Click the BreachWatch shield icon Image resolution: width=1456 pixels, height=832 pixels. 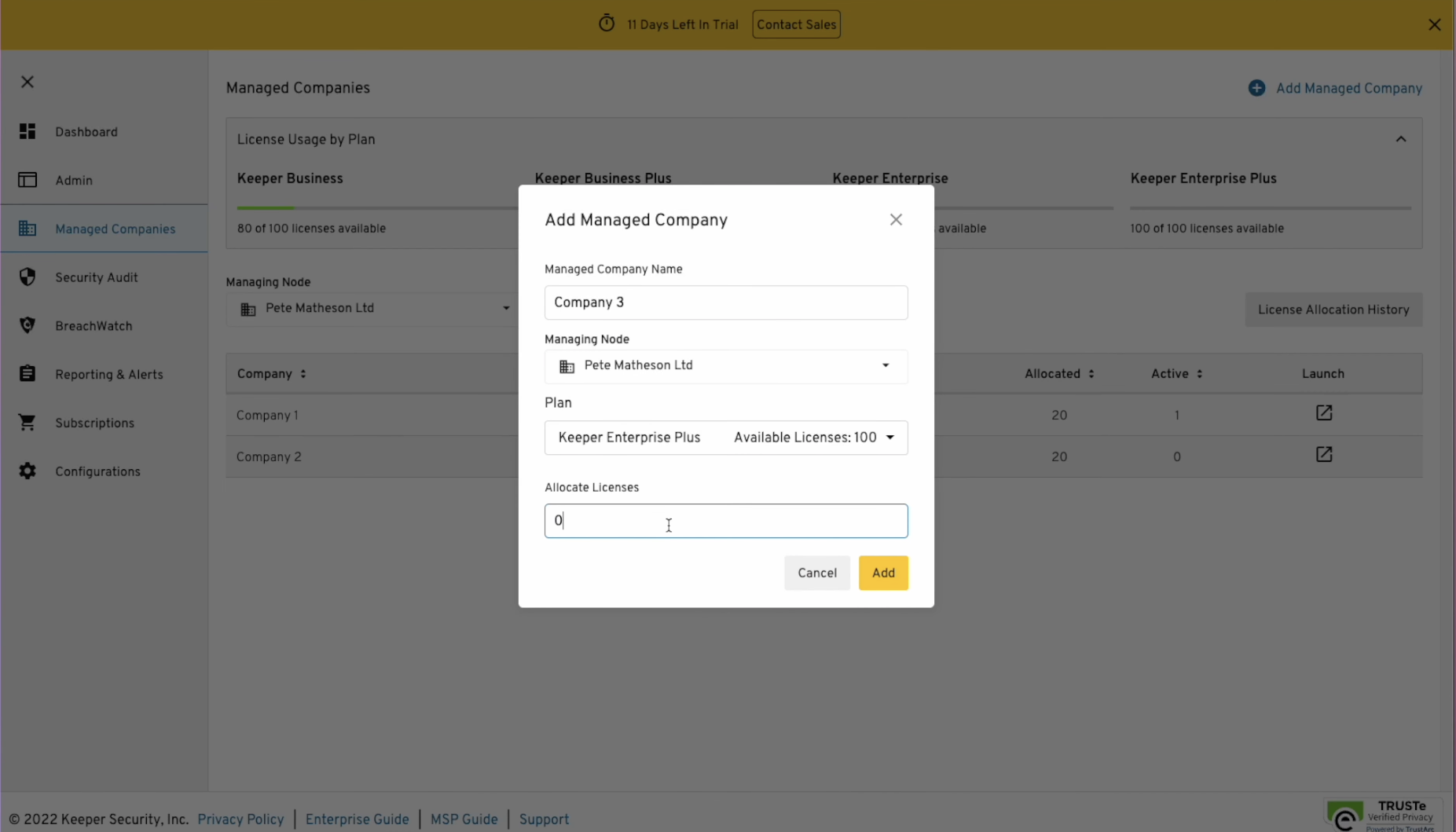click(x=28, y=325)
